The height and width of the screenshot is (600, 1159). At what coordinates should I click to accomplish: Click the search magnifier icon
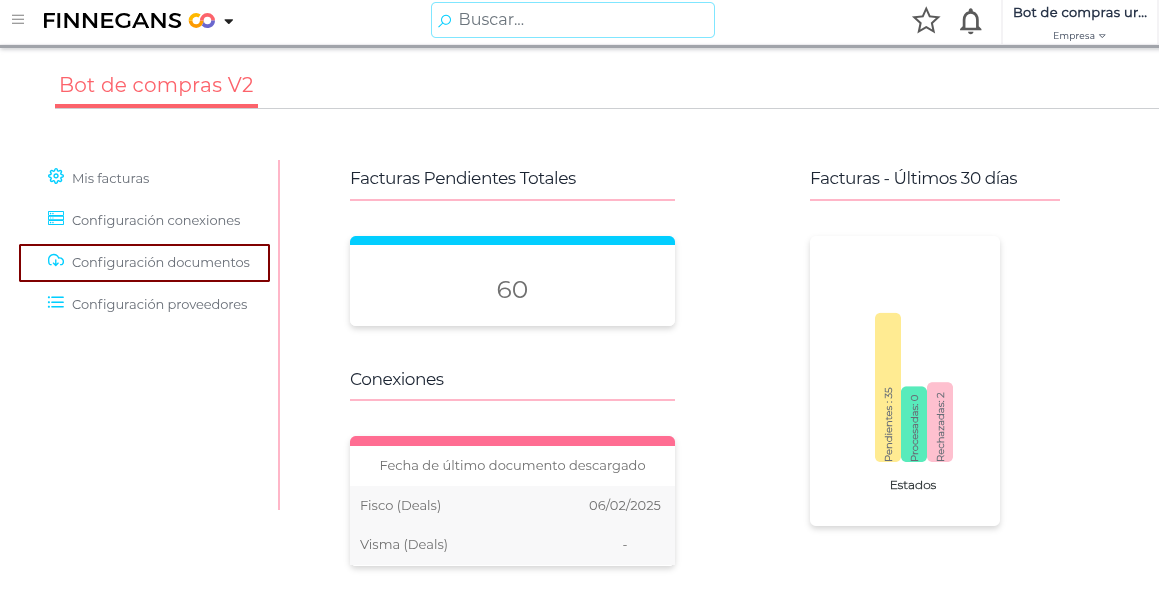pyautogui.click(x=445, y=20)
